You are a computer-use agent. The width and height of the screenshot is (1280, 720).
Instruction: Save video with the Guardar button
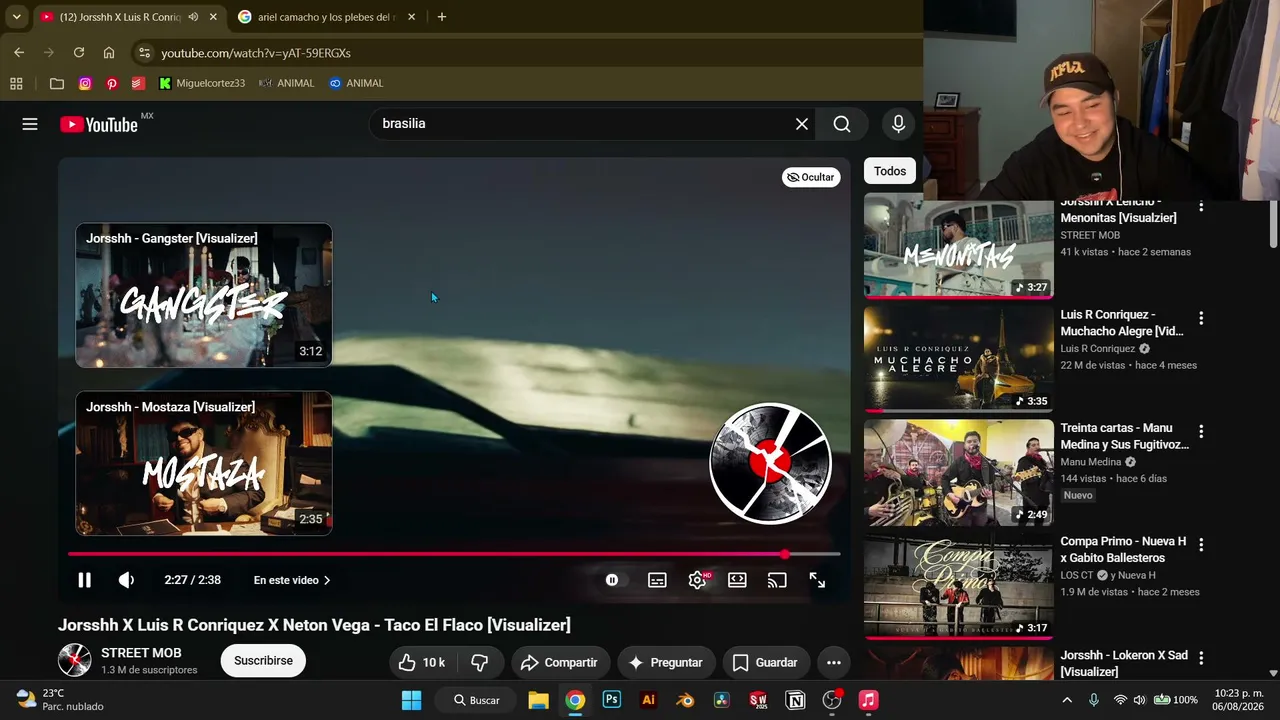[765, 662]
